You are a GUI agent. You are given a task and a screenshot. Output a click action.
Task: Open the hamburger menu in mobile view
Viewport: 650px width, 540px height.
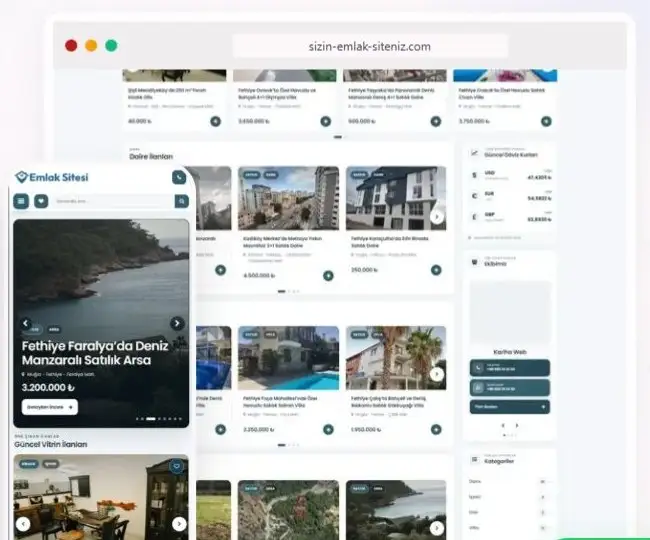point(21,201)
